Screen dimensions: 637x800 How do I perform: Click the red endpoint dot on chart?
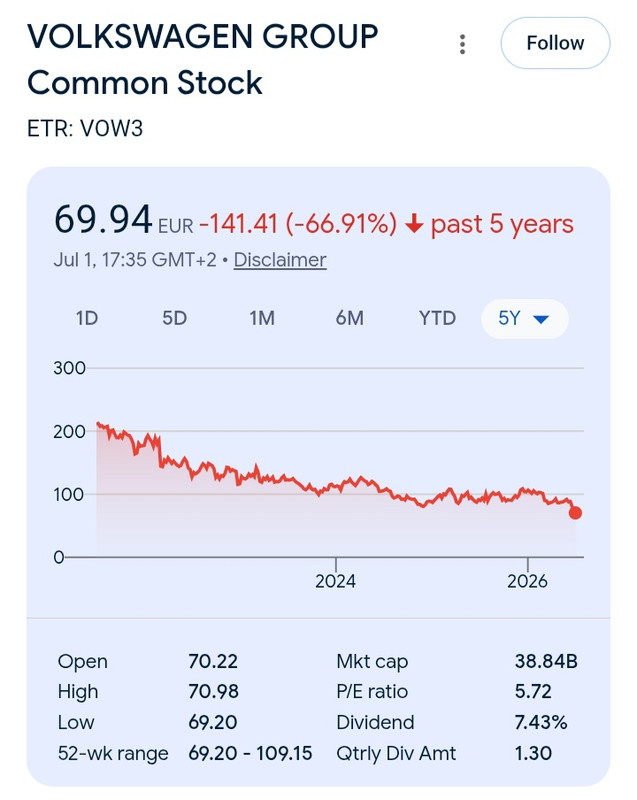click(x=575, y=513)
